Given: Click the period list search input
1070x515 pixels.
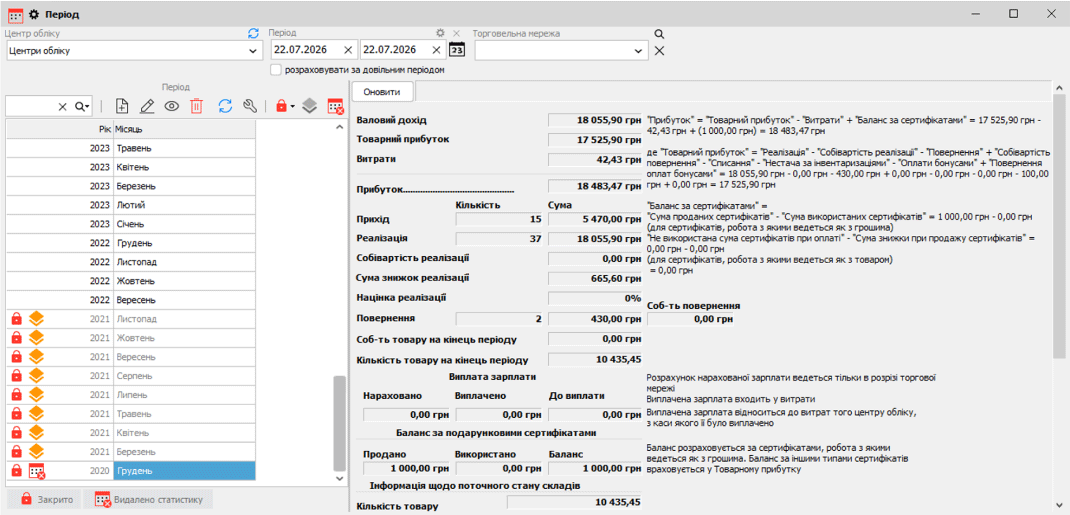Looking at the screenshot, I should (31, 106).
